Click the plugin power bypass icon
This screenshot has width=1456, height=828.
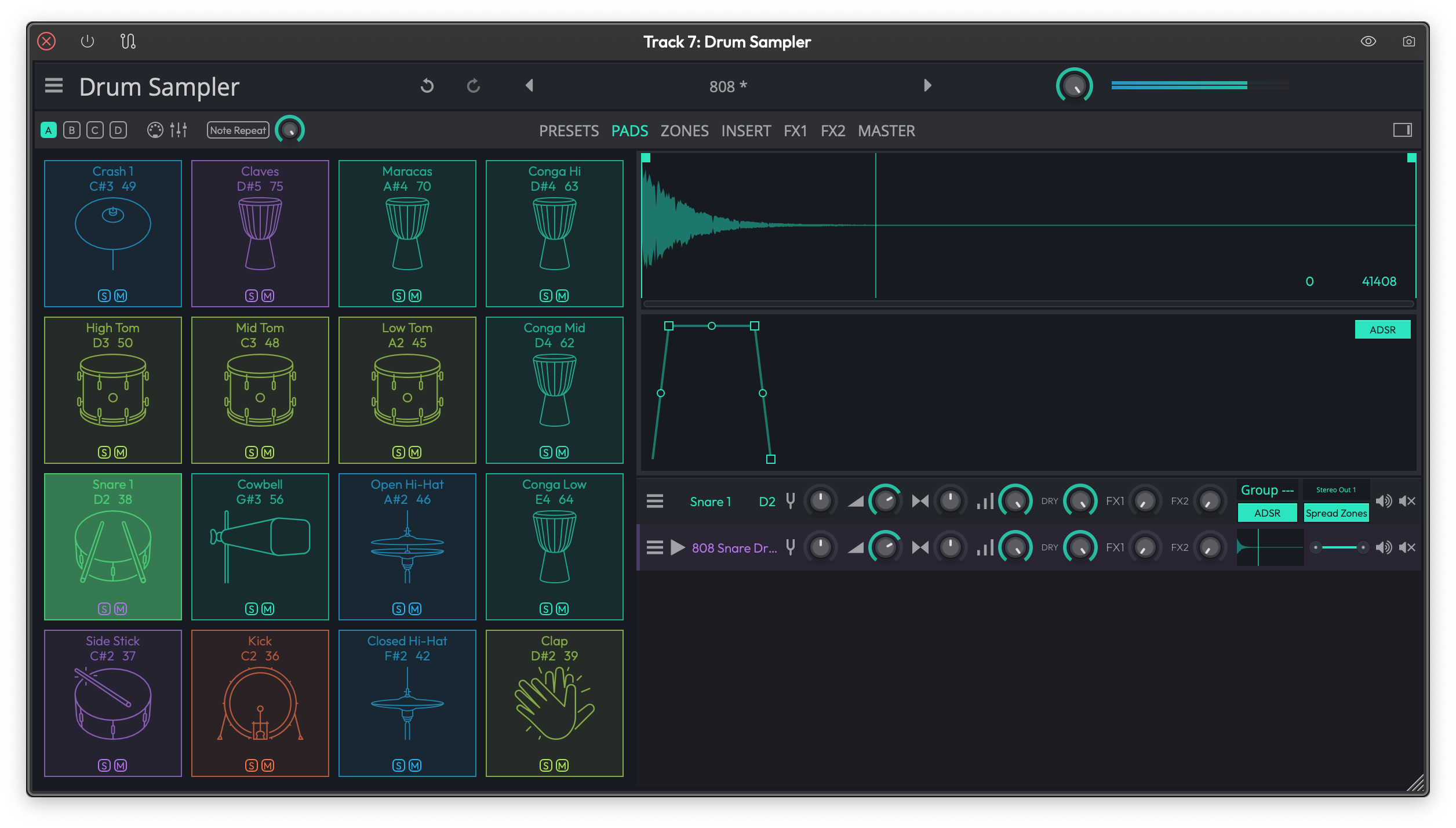coord(88,41)
